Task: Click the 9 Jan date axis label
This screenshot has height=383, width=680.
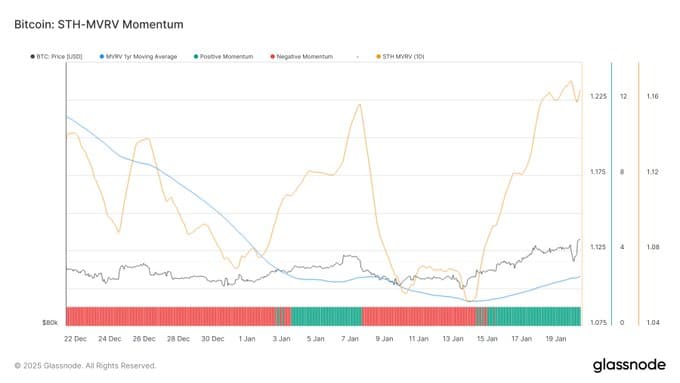Action: (384, 339)
